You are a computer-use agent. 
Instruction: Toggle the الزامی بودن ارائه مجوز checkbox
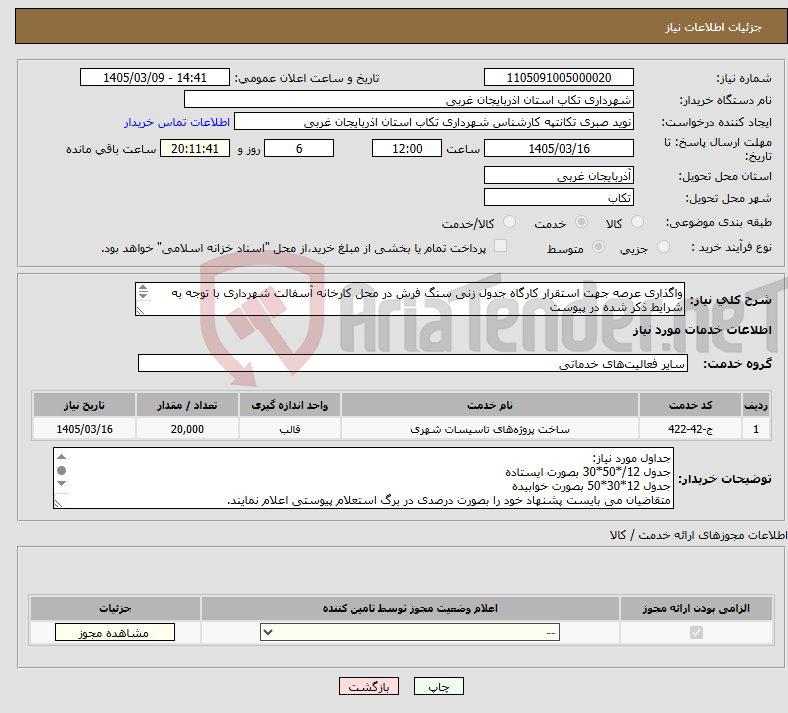697,632
